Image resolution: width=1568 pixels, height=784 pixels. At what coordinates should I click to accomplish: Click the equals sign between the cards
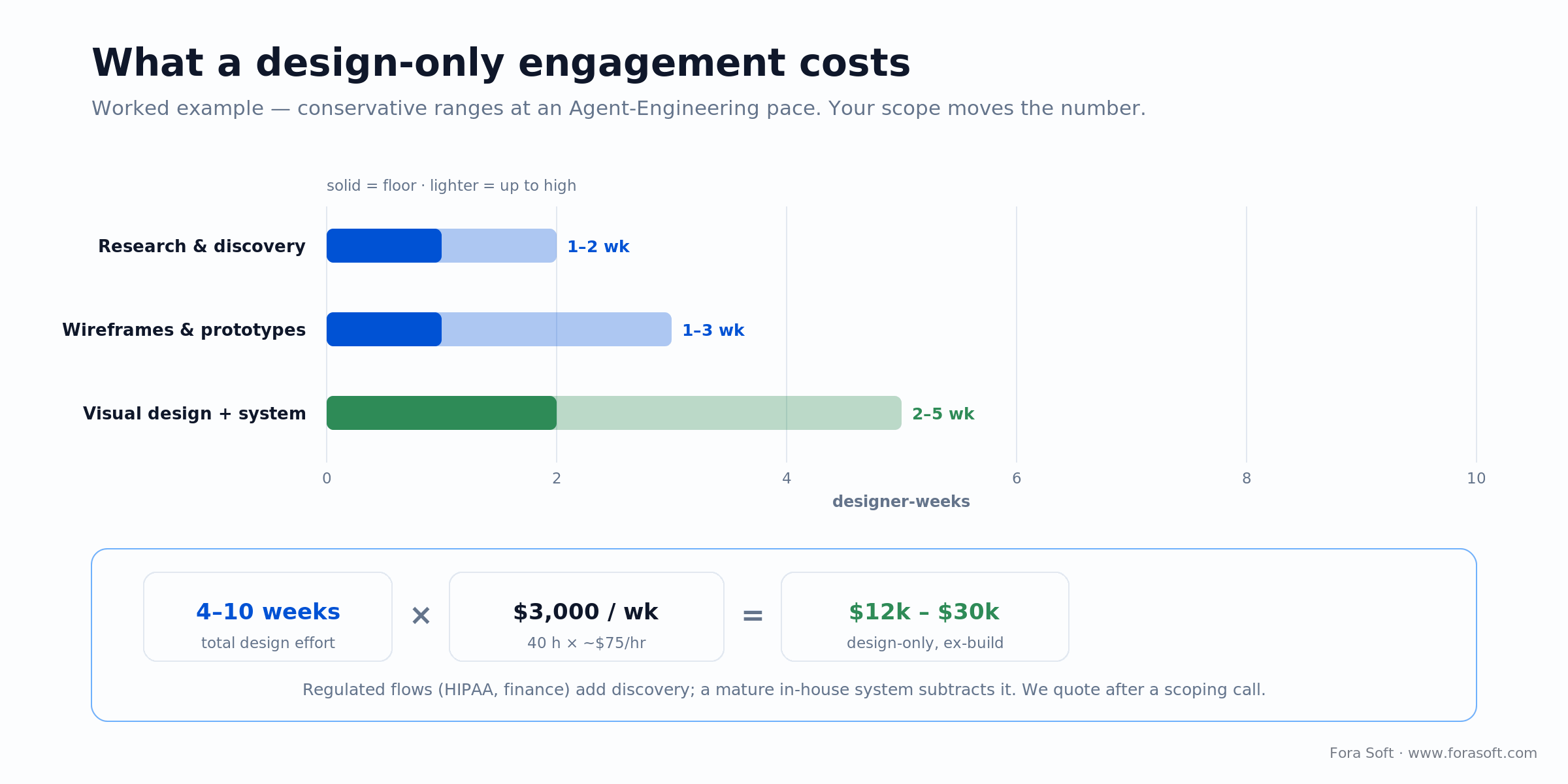(753, 615)
